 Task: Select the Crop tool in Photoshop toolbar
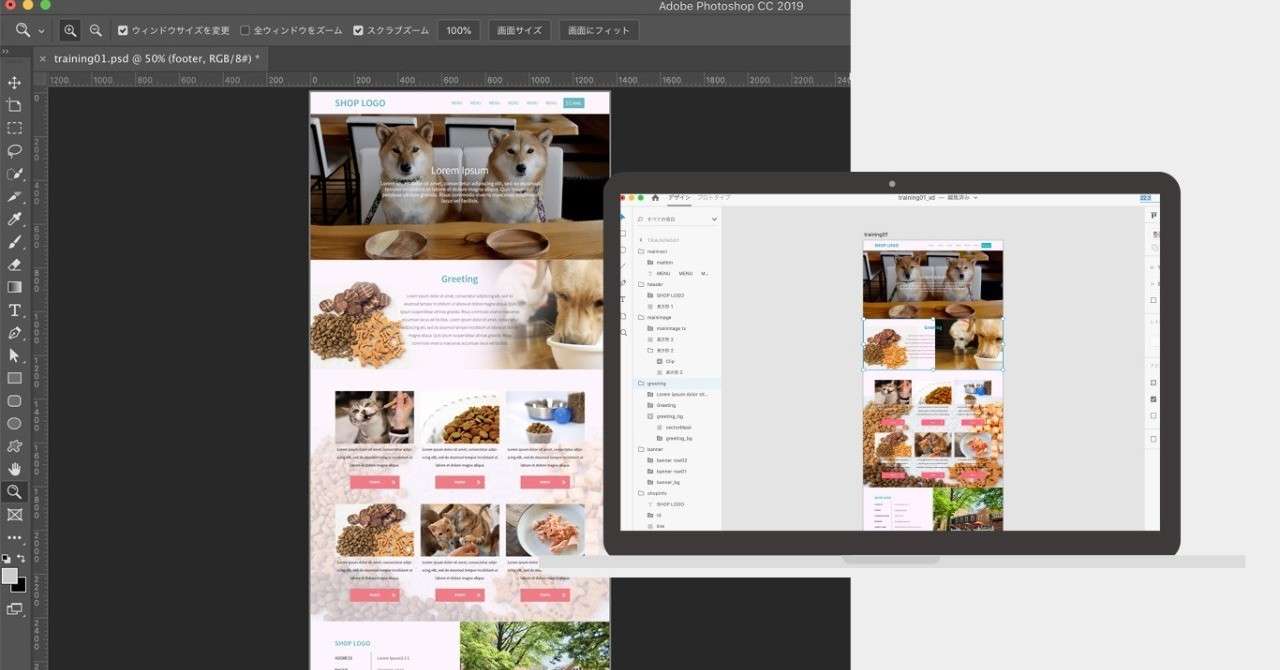[14, 105]
